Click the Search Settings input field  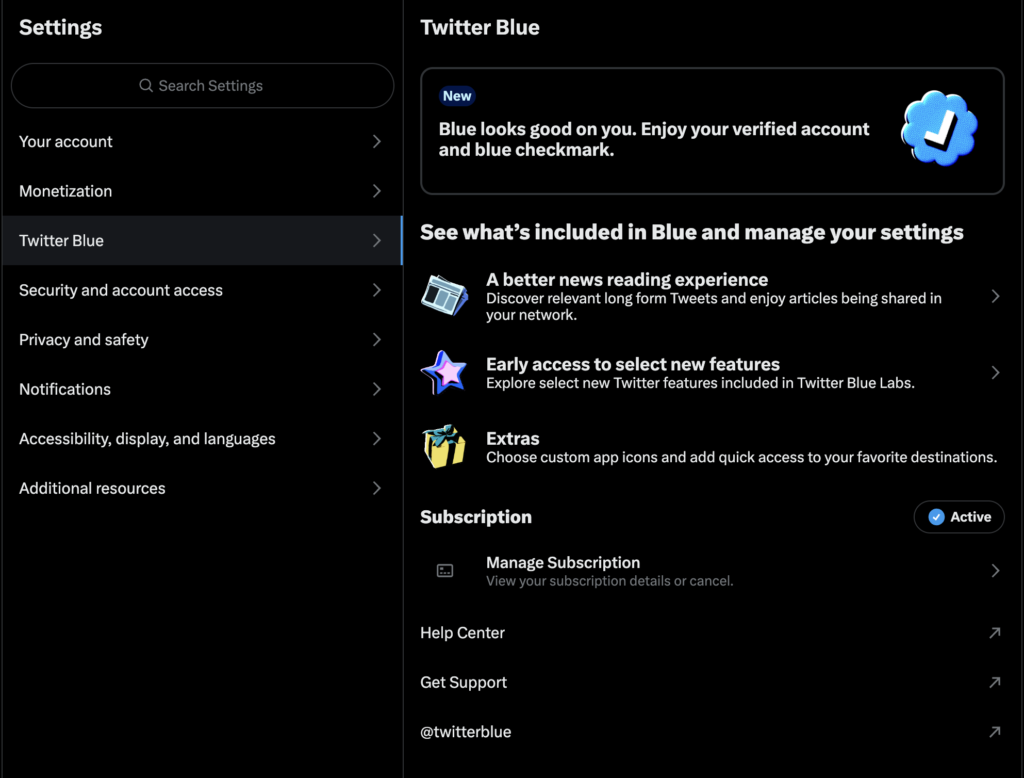point(202,86)
